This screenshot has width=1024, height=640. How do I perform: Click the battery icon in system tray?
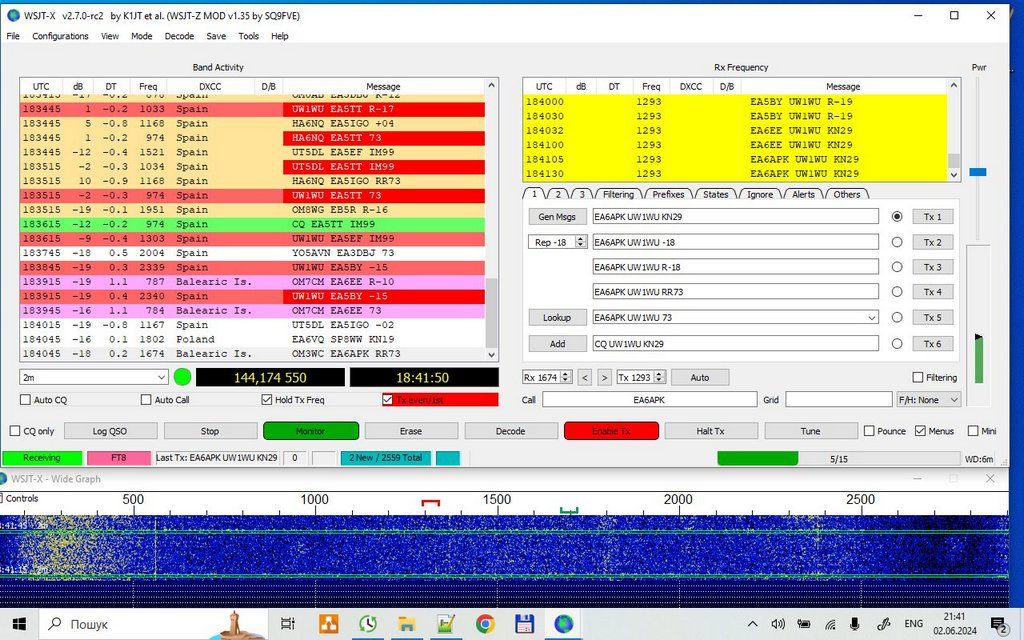(804, 624)
